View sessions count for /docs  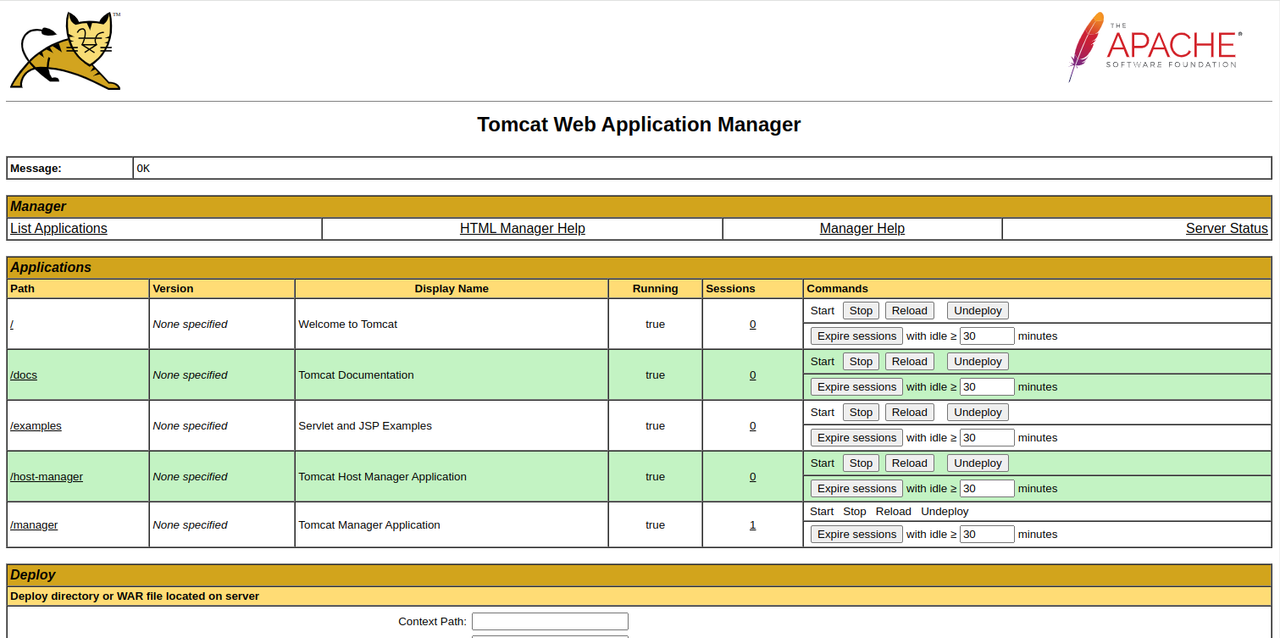pyautogui.click(x=753, y=375)
